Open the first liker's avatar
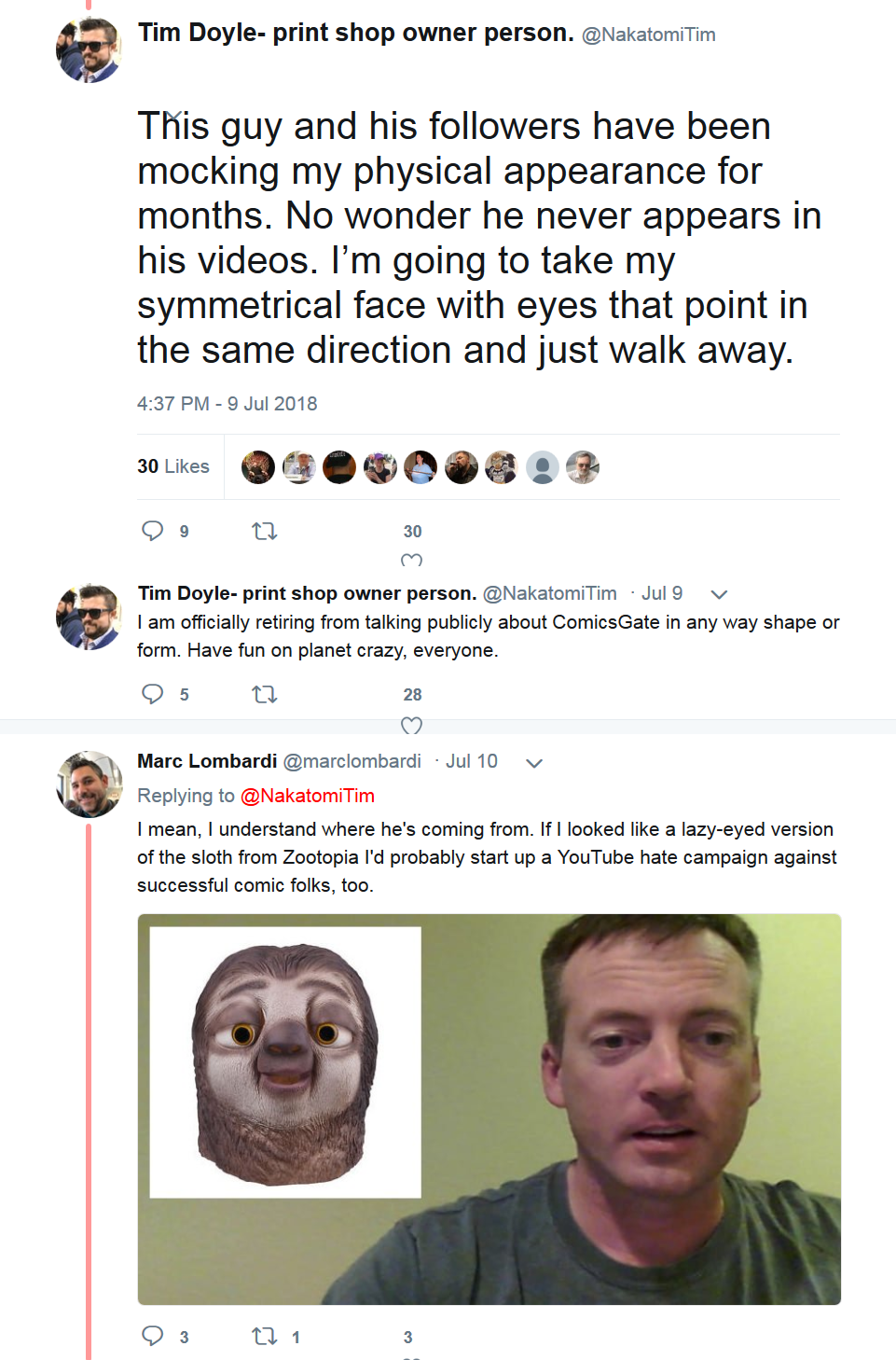896x1360 pixels. (258, 467)
